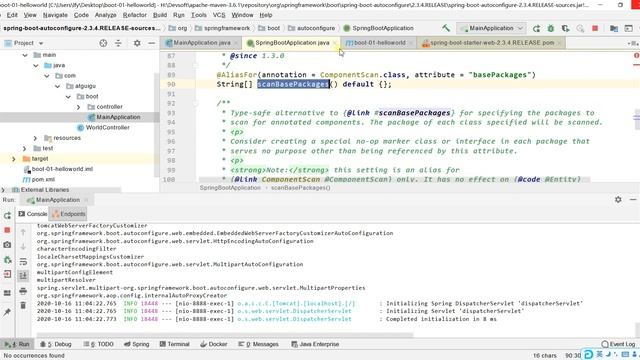The height and width of the screenshot is (360, 640).
Task: Open the Messages tool window
Action: (x=258, y=344)
